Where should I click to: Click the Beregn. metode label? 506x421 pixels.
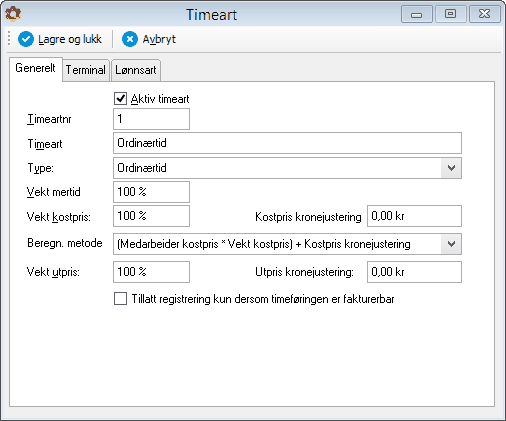coord(65,243)
